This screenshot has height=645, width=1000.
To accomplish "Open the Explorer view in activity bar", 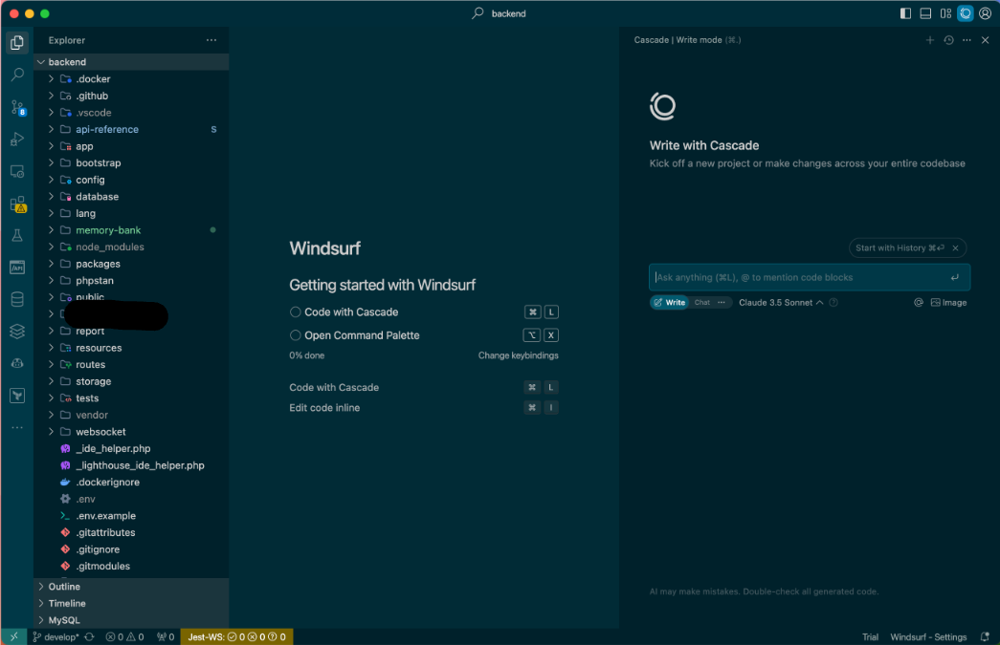I will (17, 43).
